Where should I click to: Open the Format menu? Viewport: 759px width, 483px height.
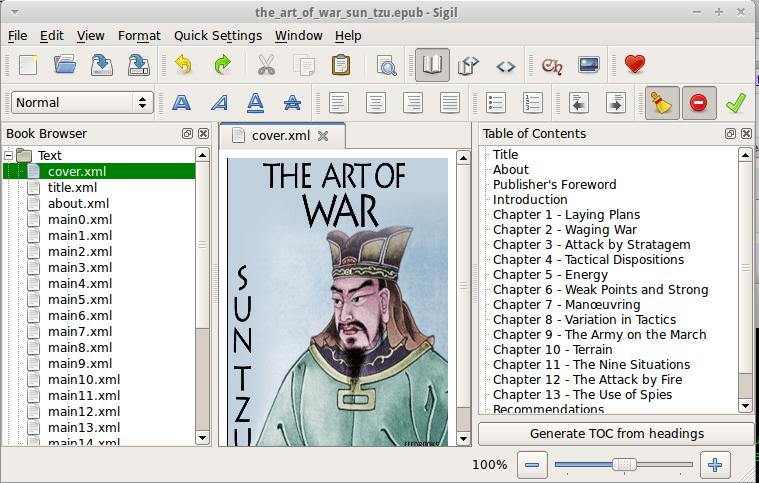(139, 35)
